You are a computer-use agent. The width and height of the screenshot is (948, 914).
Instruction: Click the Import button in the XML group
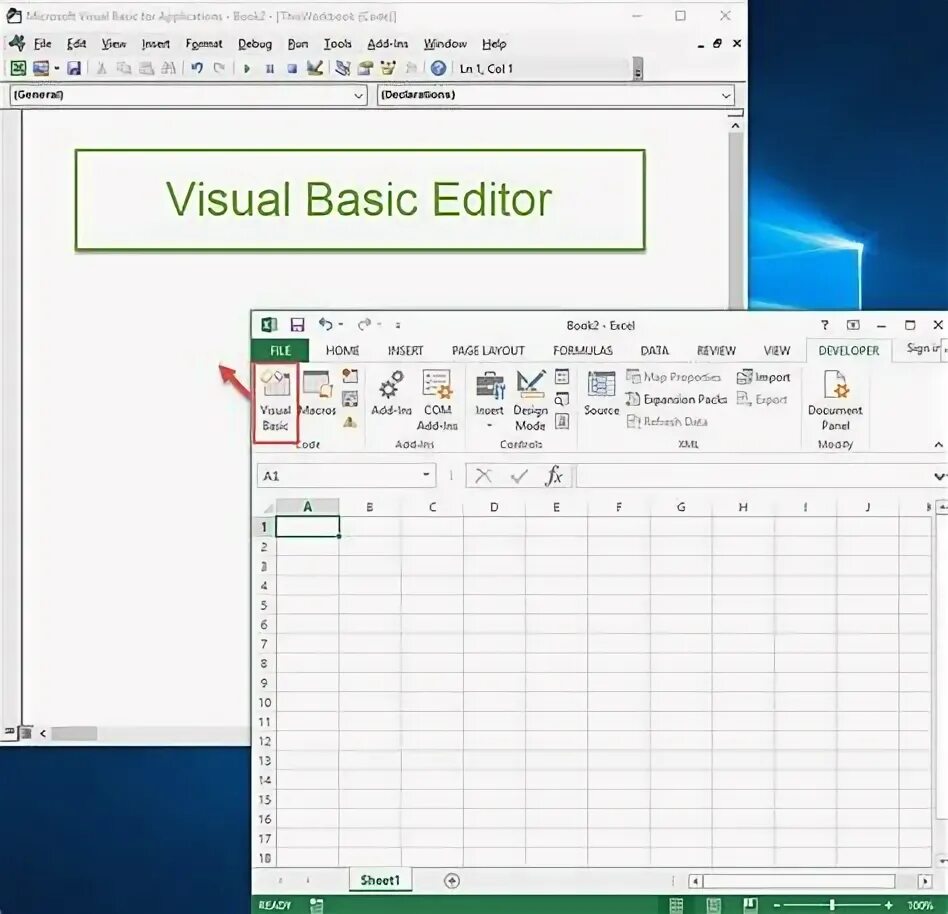(766, 377)
